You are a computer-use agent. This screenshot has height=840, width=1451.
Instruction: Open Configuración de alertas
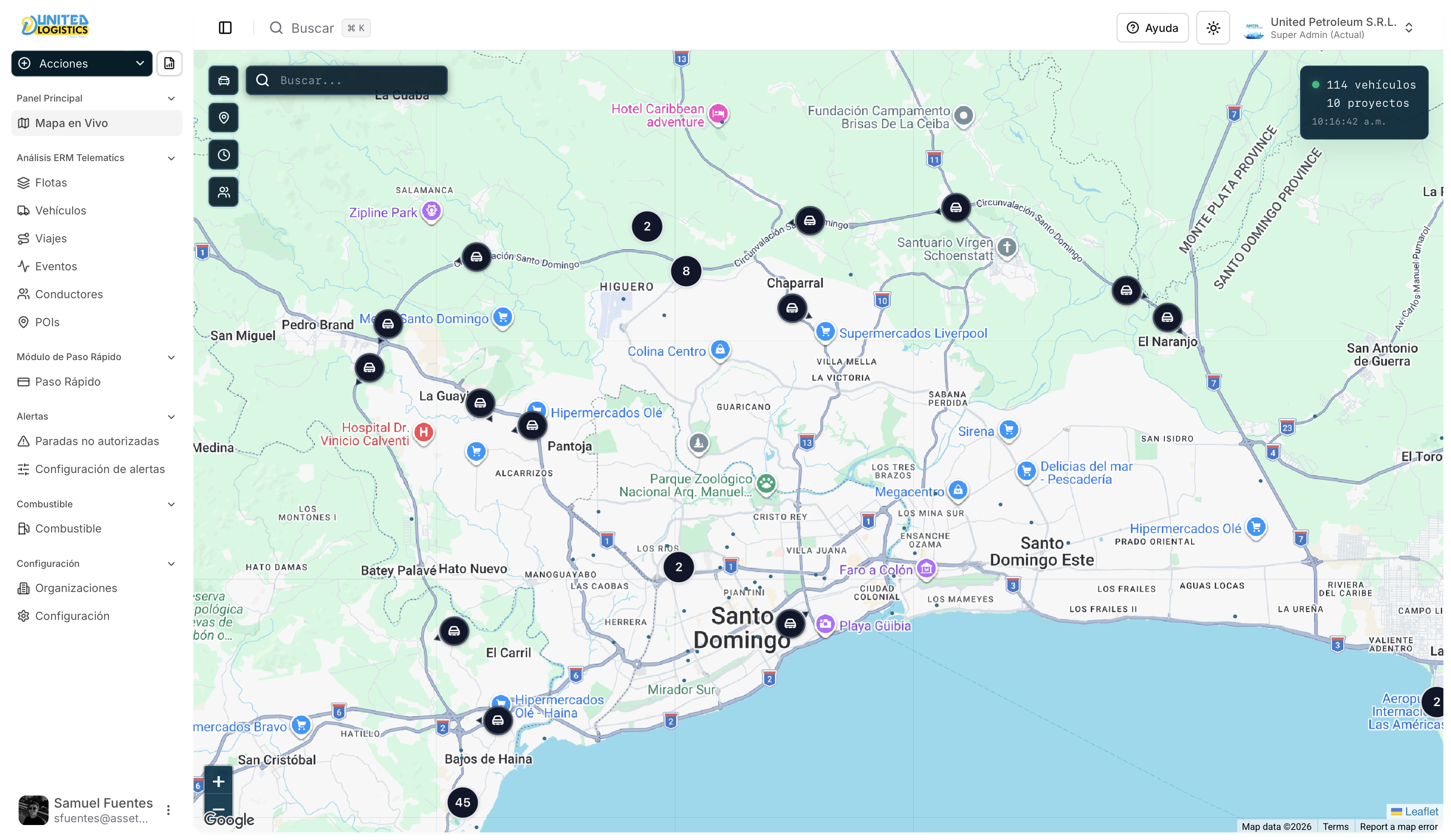tap(97, 469)
